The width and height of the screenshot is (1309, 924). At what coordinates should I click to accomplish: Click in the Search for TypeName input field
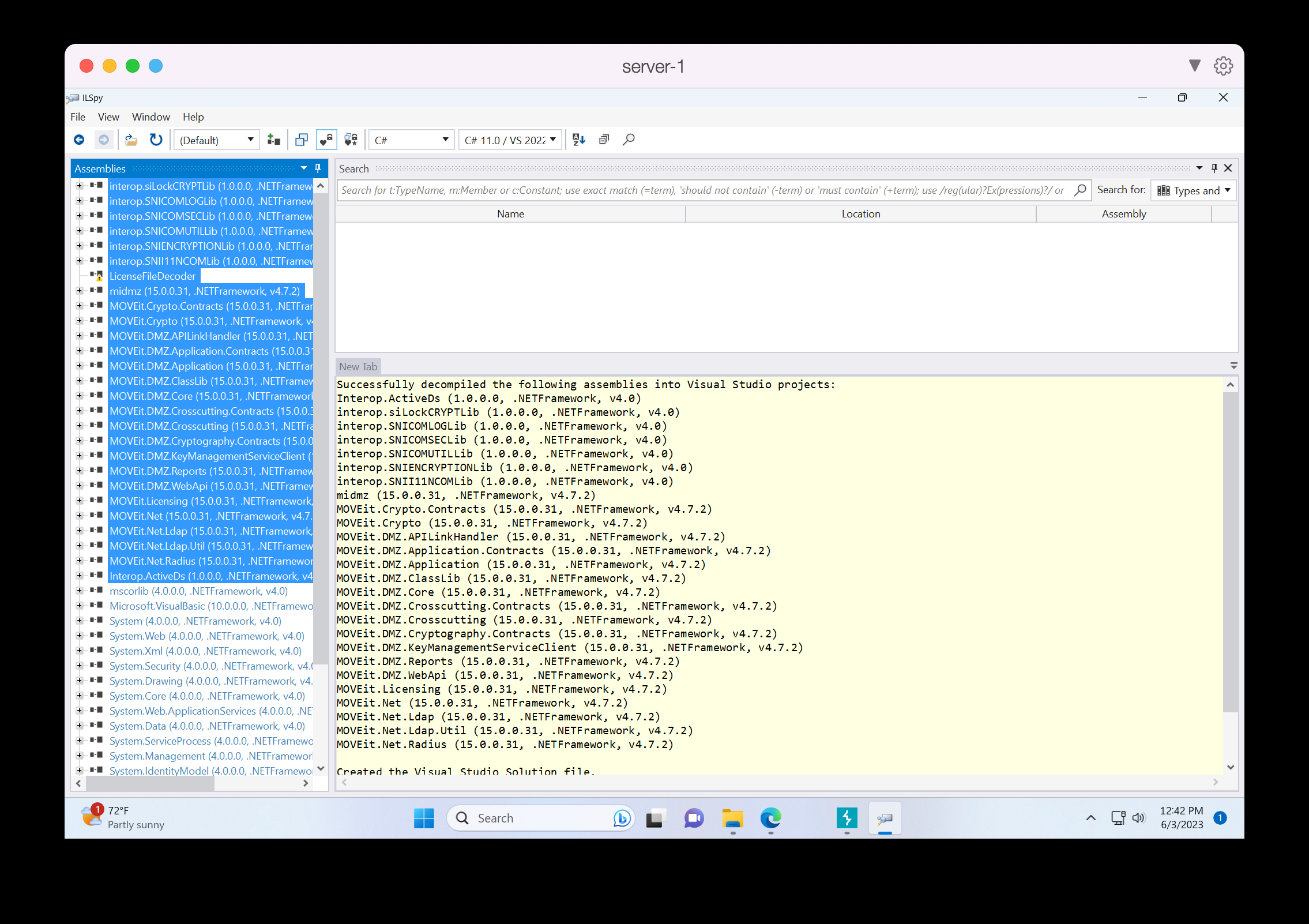(x=704, y=190)
